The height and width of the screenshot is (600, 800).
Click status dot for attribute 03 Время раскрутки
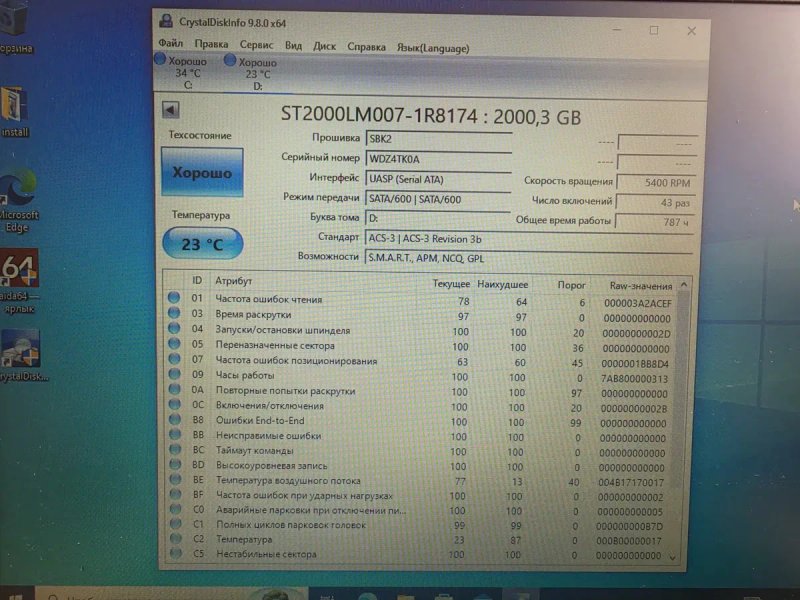click(174, 312)
